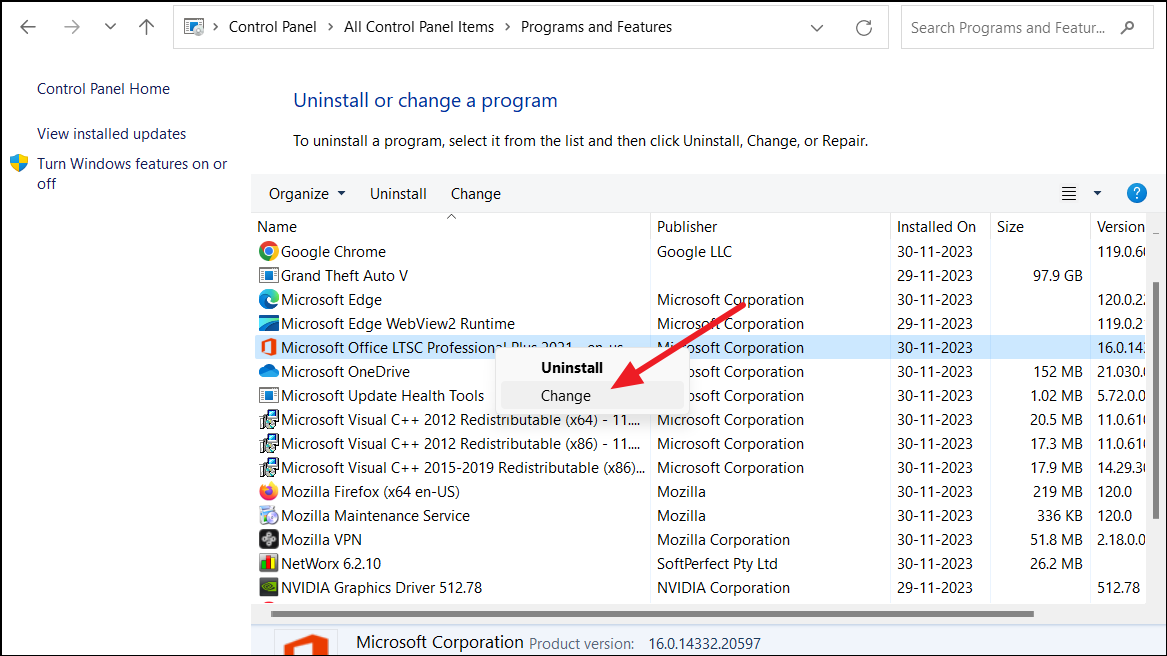This screenshot has height=656, width=1167.
Task: Click the Mozilla Firefox program icon
Action: tap(268, 491)
